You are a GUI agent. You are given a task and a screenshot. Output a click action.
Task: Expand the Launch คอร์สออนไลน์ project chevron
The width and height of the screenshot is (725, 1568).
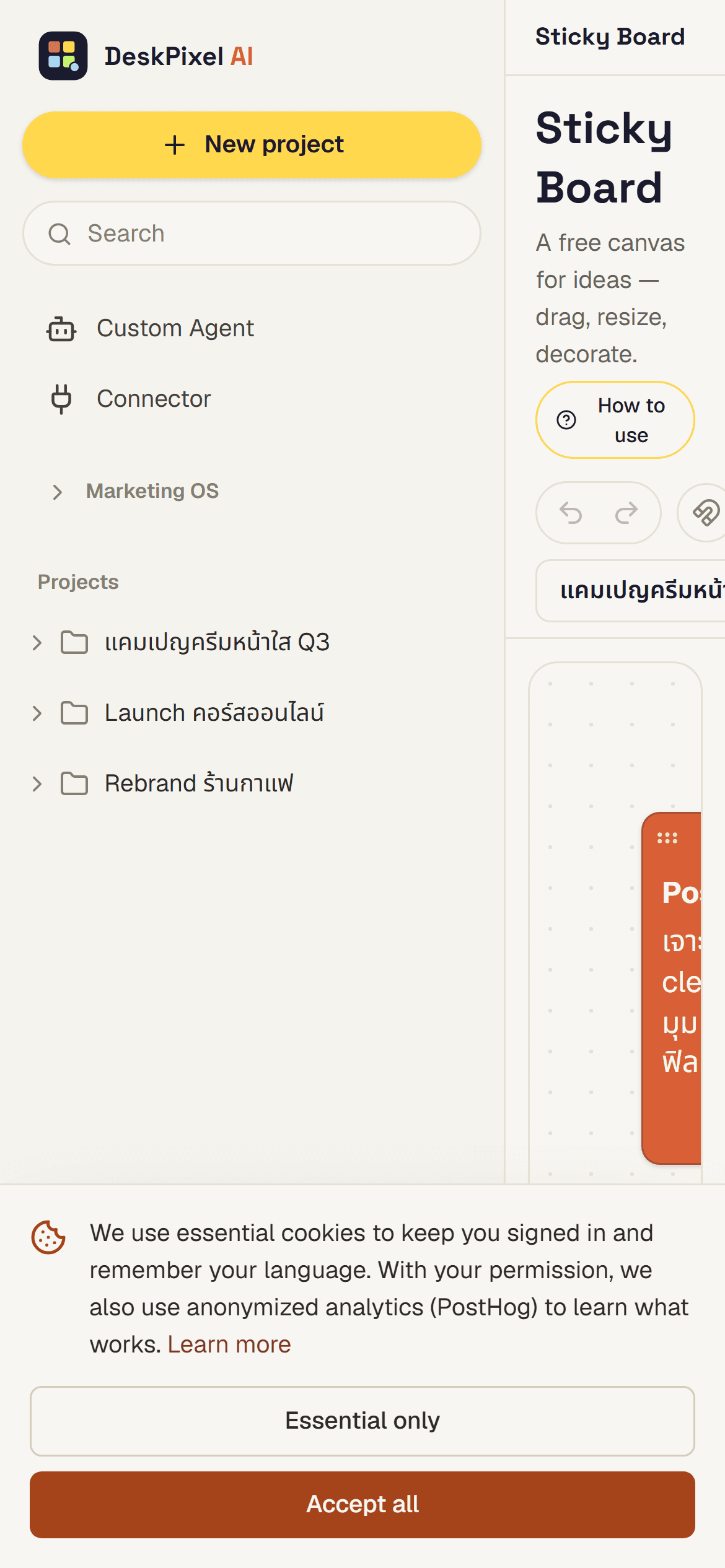click(x=37, y=713)
